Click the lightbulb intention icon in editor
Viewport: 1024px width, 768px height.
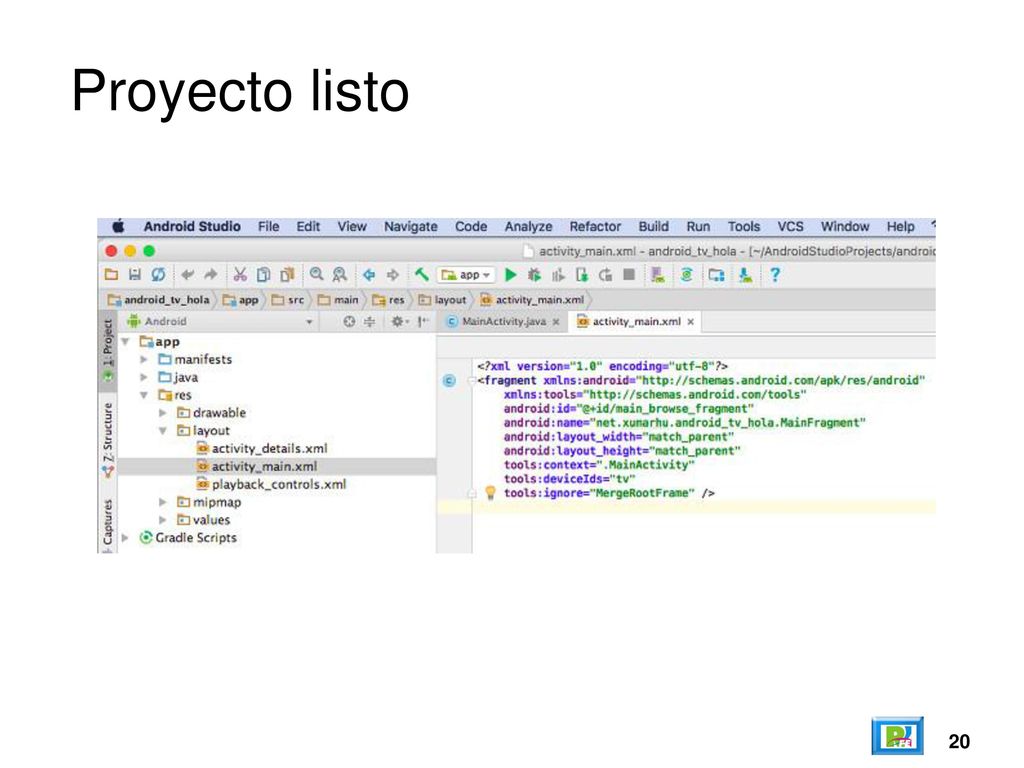pyautogui.click(x=490, y=493)
